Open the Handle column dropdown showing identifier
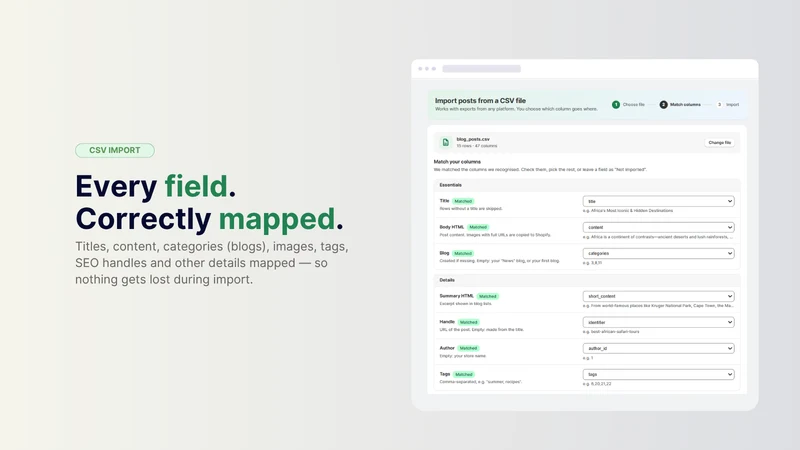This screenshot has height=450, width=800. pos(659,322)
